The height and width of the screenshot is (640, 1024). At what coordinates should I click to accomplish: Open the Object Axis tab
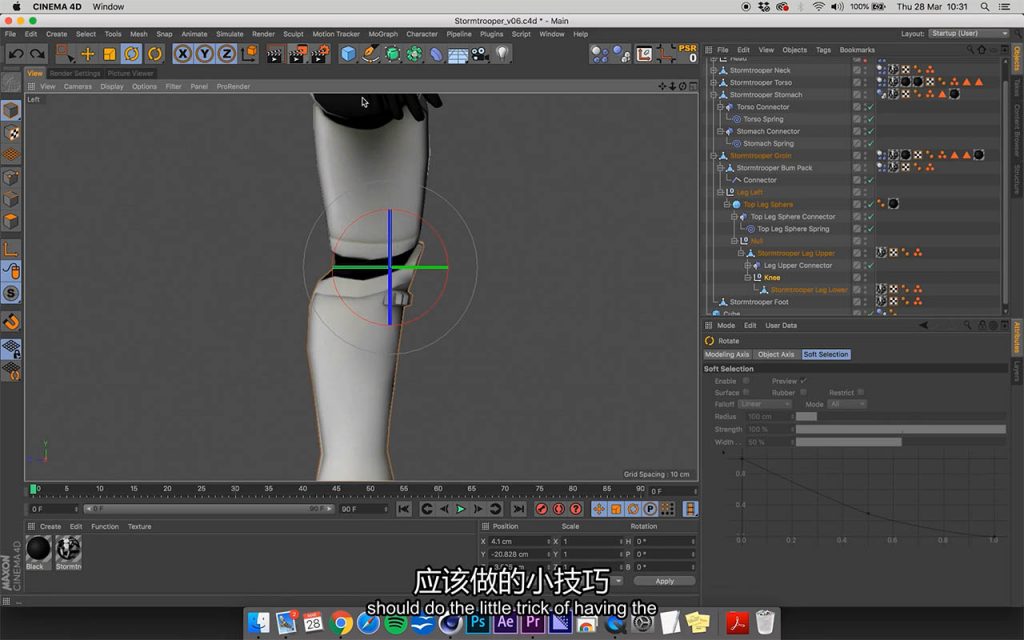(x=776, y=355)
